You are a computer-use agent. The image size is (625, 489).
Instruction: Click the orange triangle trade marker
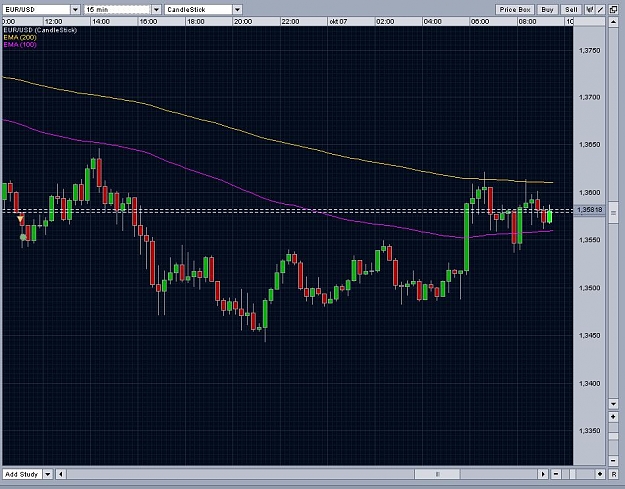pos(20,219)
